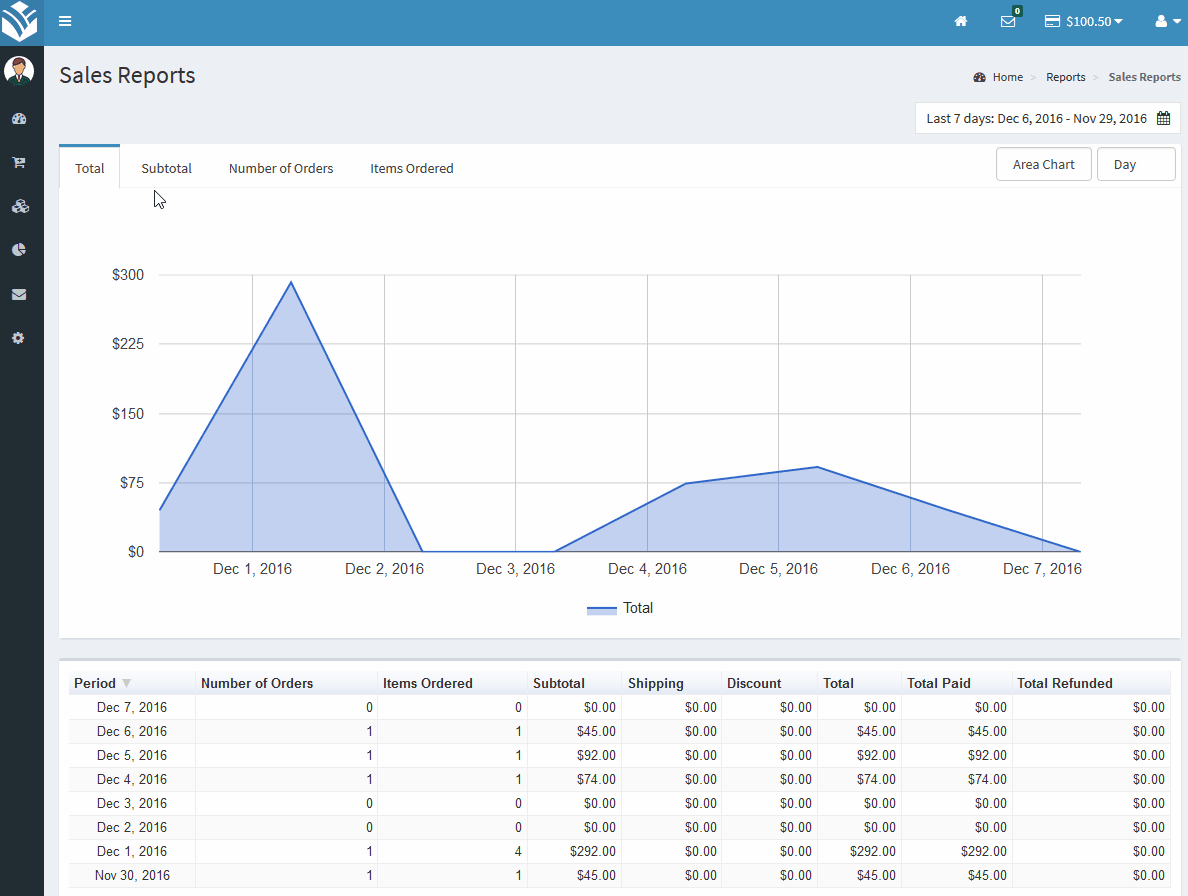The image size is (1188, 896).
Task: Click the blue Total legend swatch
Action: 602,610
